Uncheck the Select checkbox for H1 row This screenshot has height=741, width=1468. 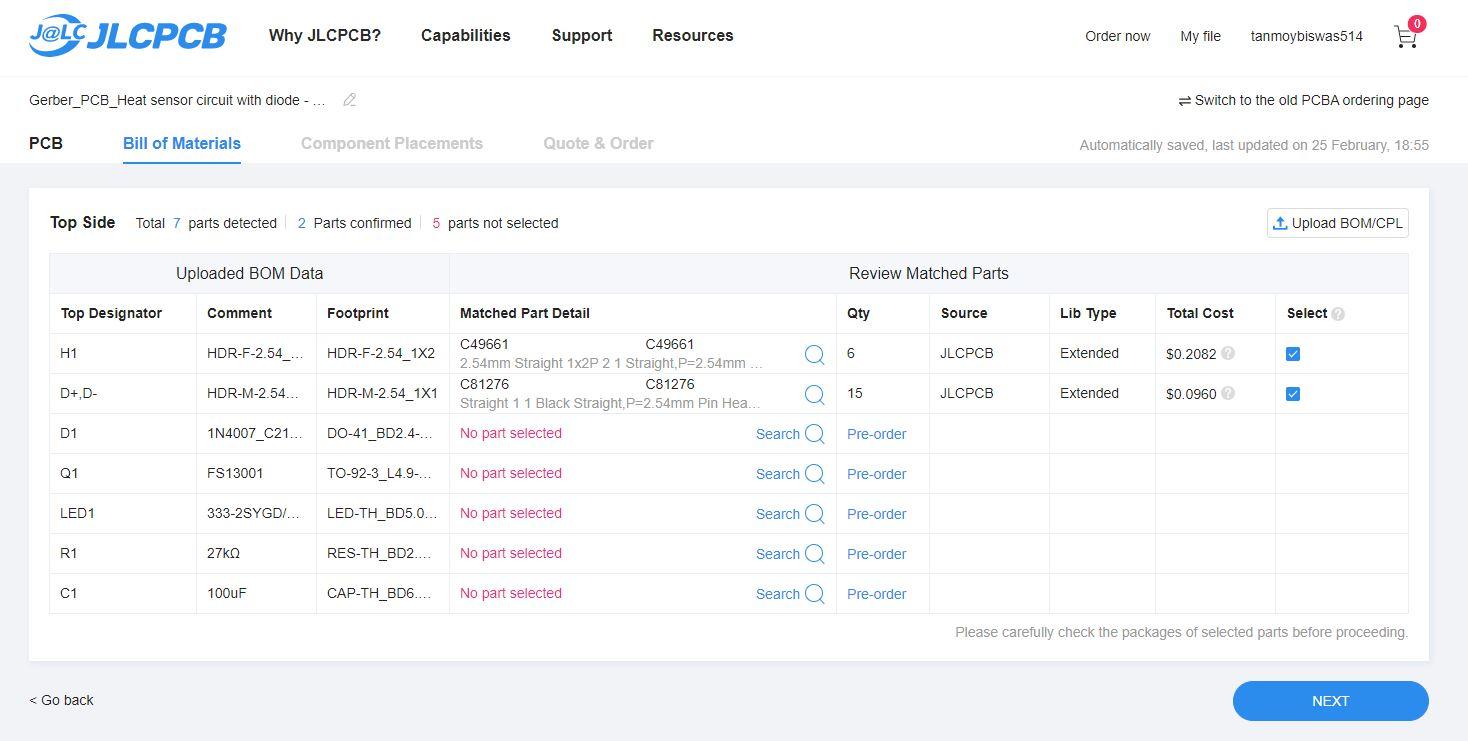[x=1293, y=354]
